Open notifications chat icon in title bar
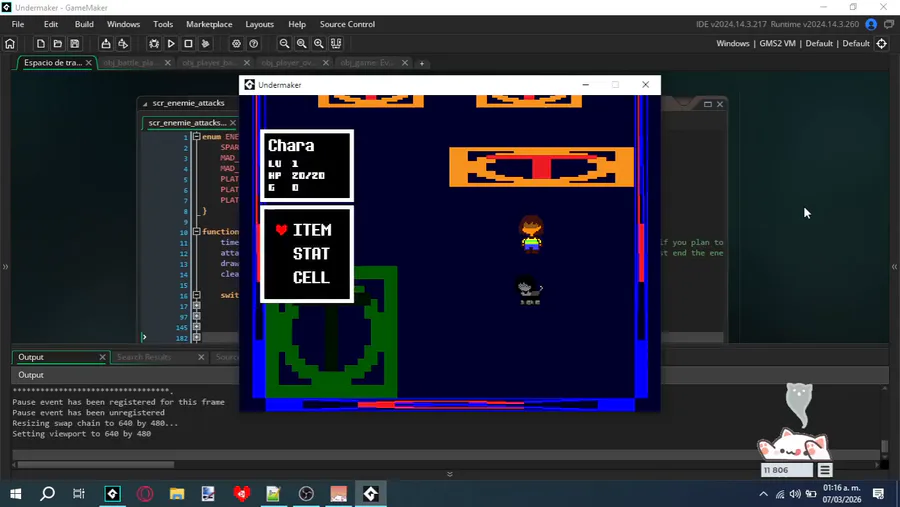The height and width of the screenshot is (507, 900). (x=889, y=24)
